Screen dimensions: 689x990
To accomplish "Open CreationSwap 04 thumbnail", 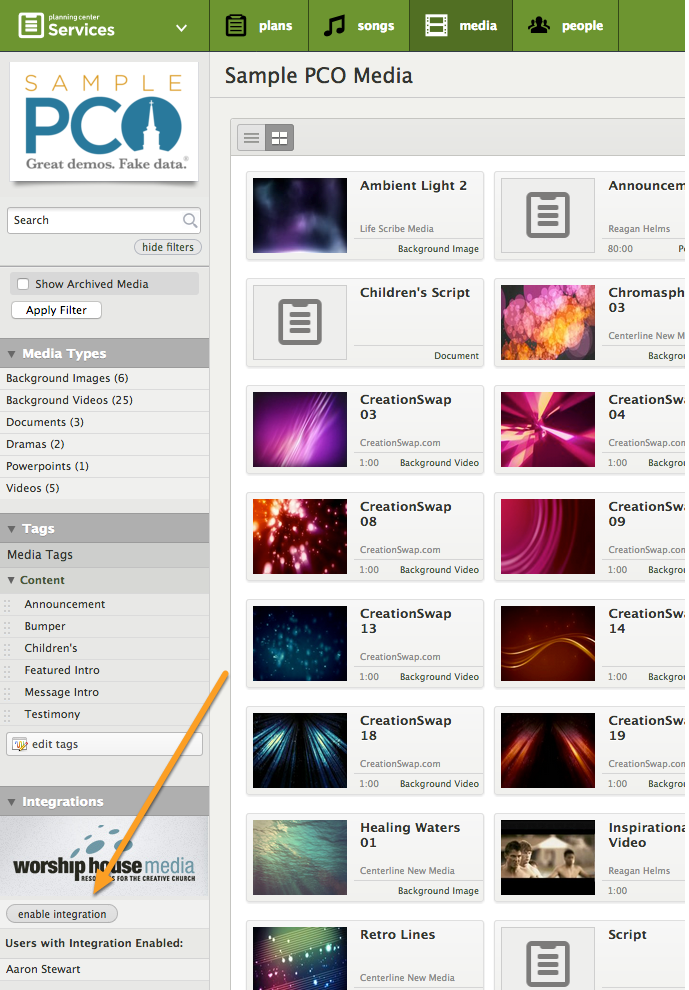I will 548,429.
